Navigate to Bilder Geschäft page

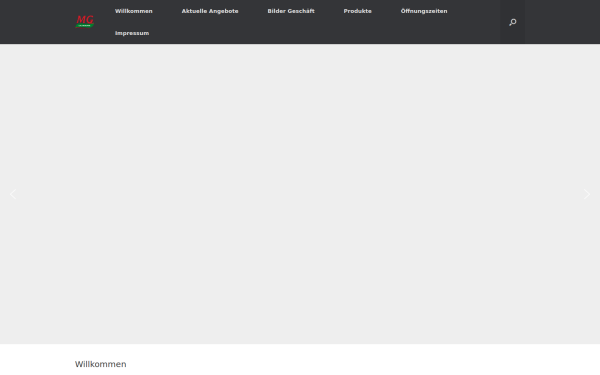pos(291,11)
